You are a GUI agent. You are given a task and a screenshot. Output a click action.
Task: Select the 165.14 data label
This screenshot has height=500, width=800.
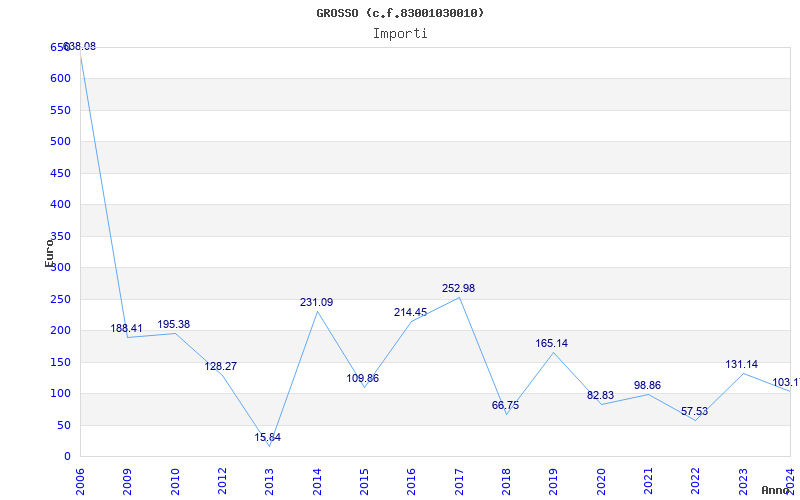[552, 343]
